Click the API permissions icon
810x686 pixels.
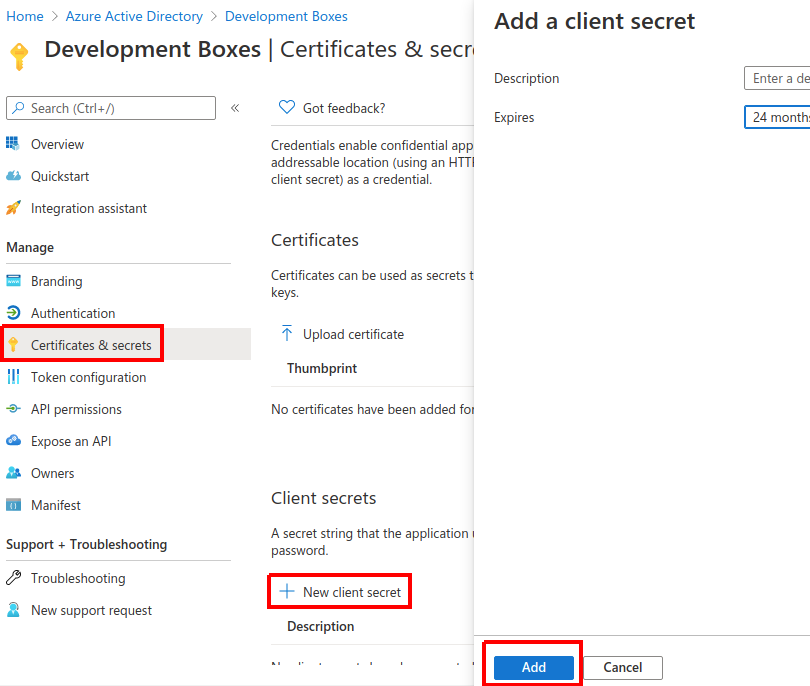[x=13, y=409]
